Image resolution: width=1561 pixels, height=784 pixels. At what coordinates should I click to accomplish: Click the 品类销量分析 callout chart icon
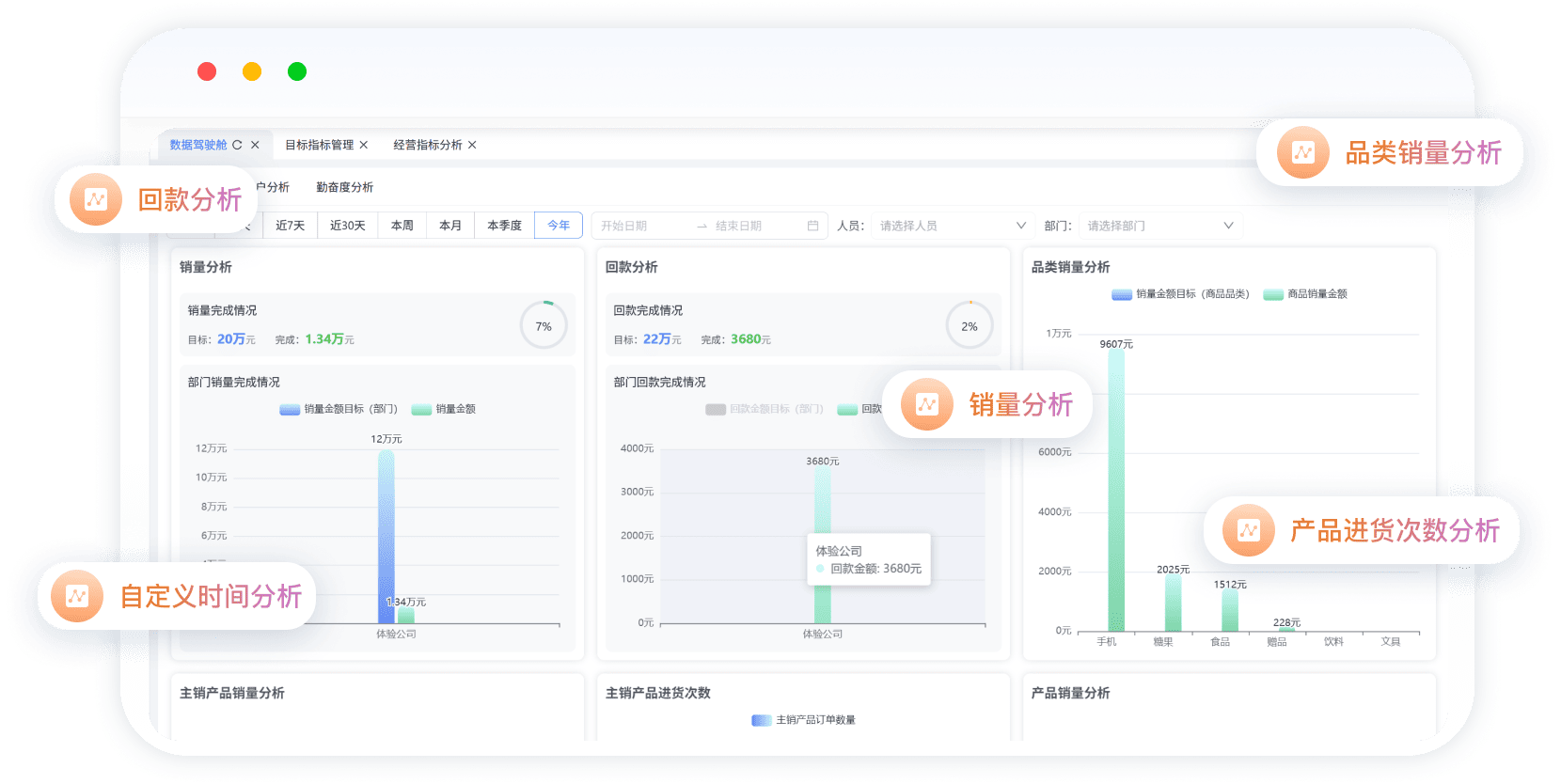click(x=1302, y=152)
